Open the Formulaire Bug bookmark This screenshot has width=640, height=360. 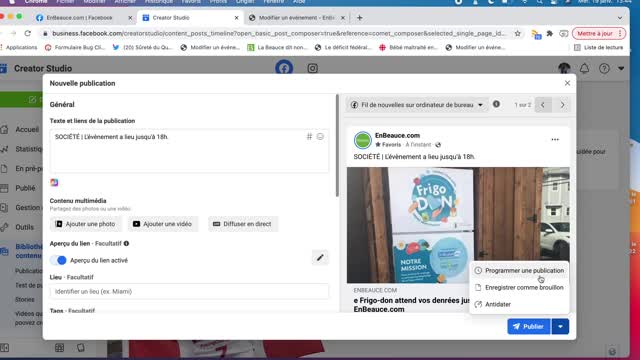point(75,47)
